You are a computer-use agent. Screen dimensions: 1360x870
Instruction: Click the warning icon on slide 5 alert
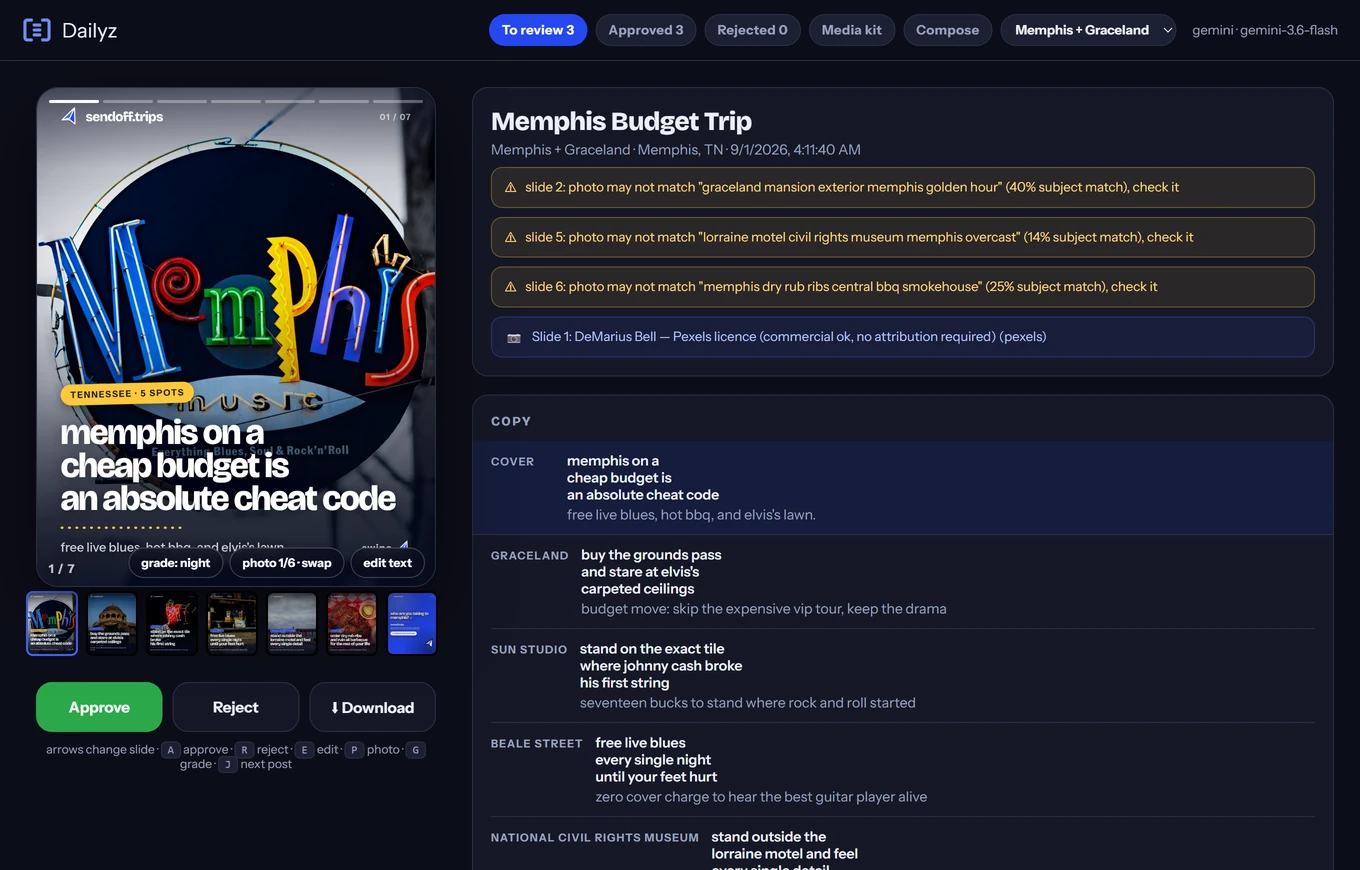tap(511, 237)
